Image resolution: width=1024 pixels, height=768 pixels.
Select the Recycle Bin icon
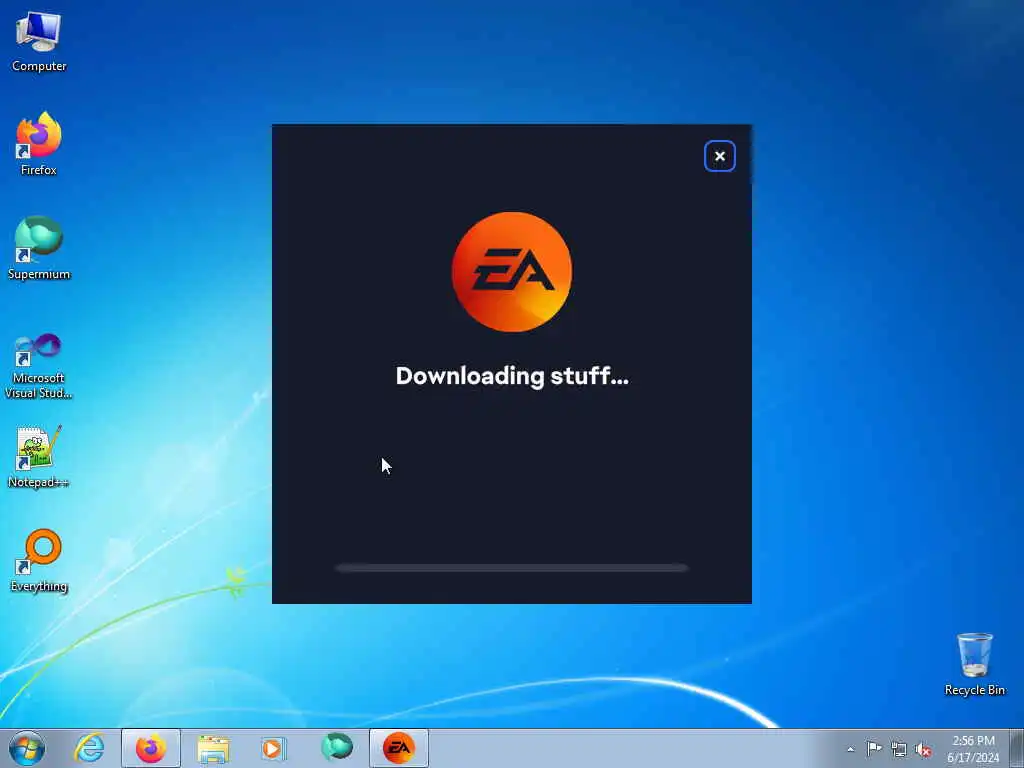tap(974, 664)
